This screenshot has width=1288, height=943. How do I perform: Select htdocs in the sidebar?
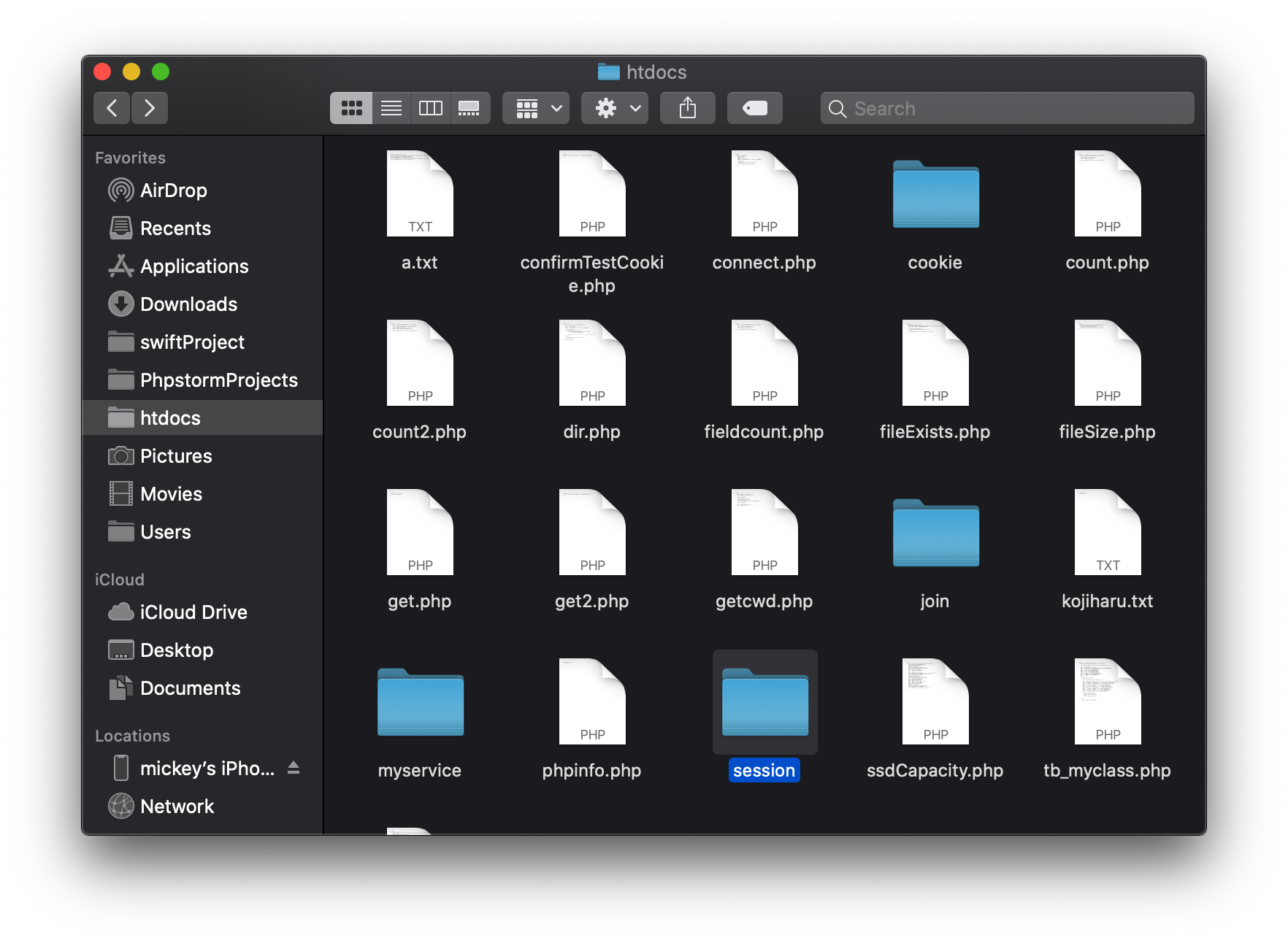click(202, 418)
